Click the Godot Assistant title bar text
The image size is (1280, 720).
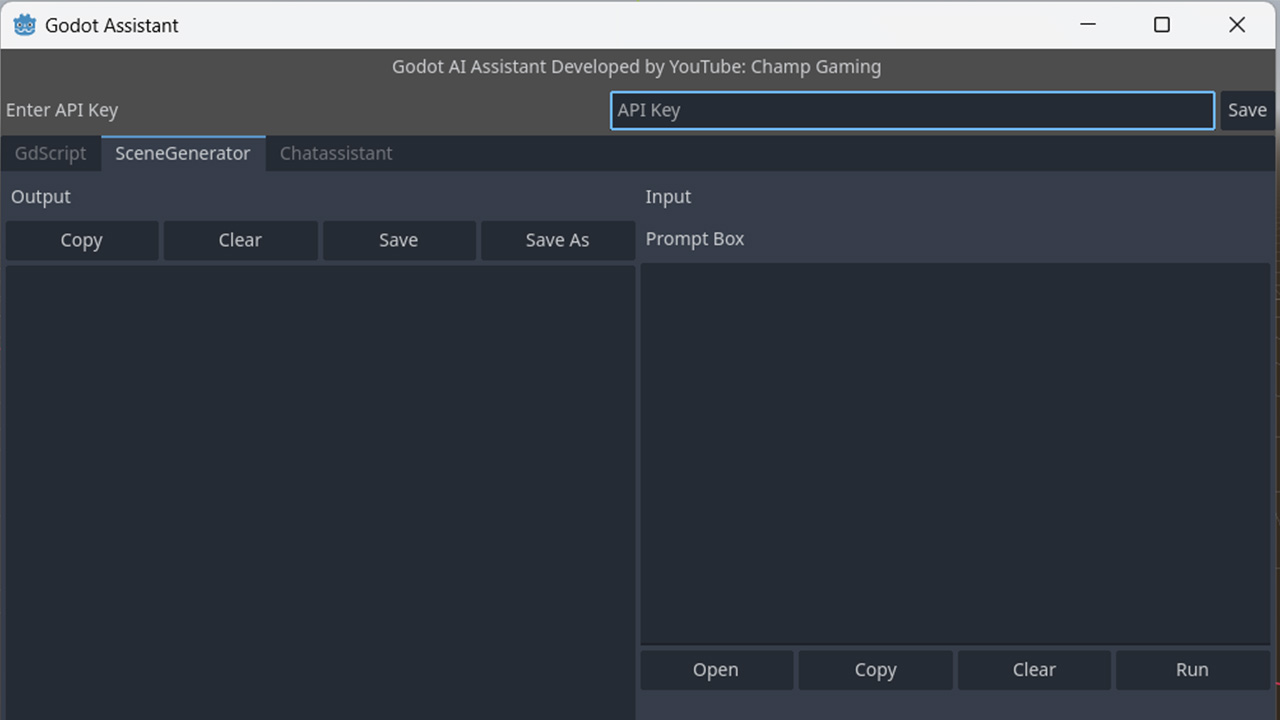click(x=111, y=25)
